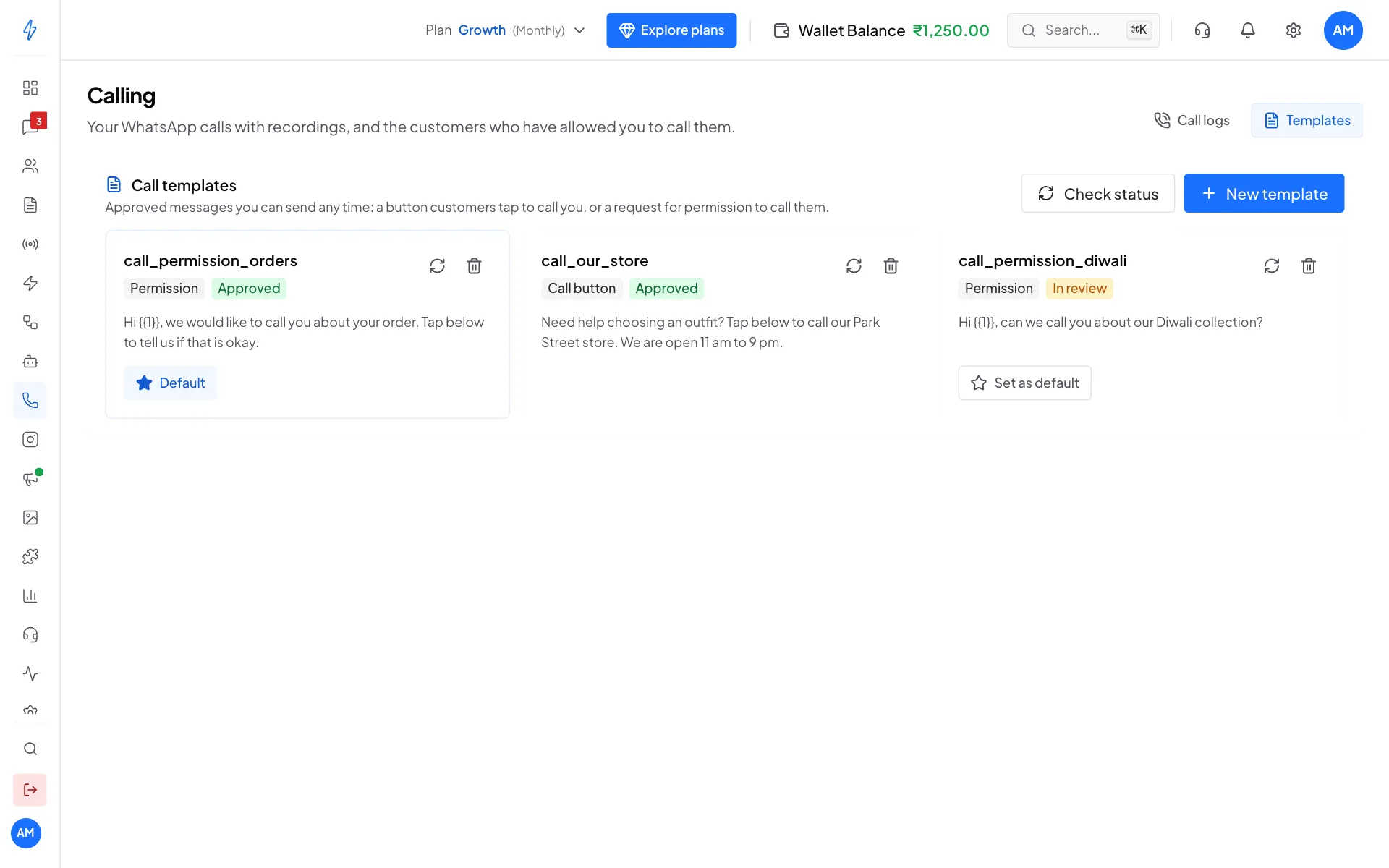
Task: Refresh status of call_permission_orders template
Action: click(x=437, y=265)
